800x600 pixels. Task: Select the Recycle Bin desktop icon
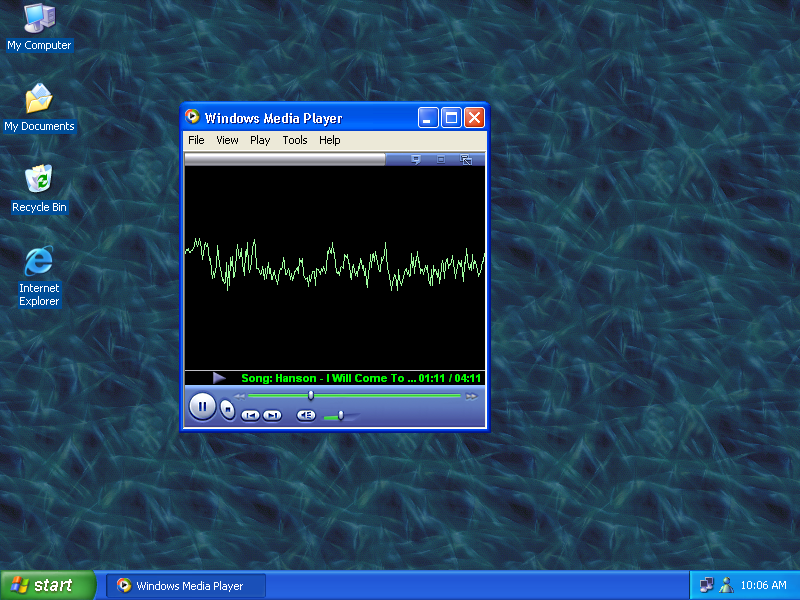coord(39,181)
